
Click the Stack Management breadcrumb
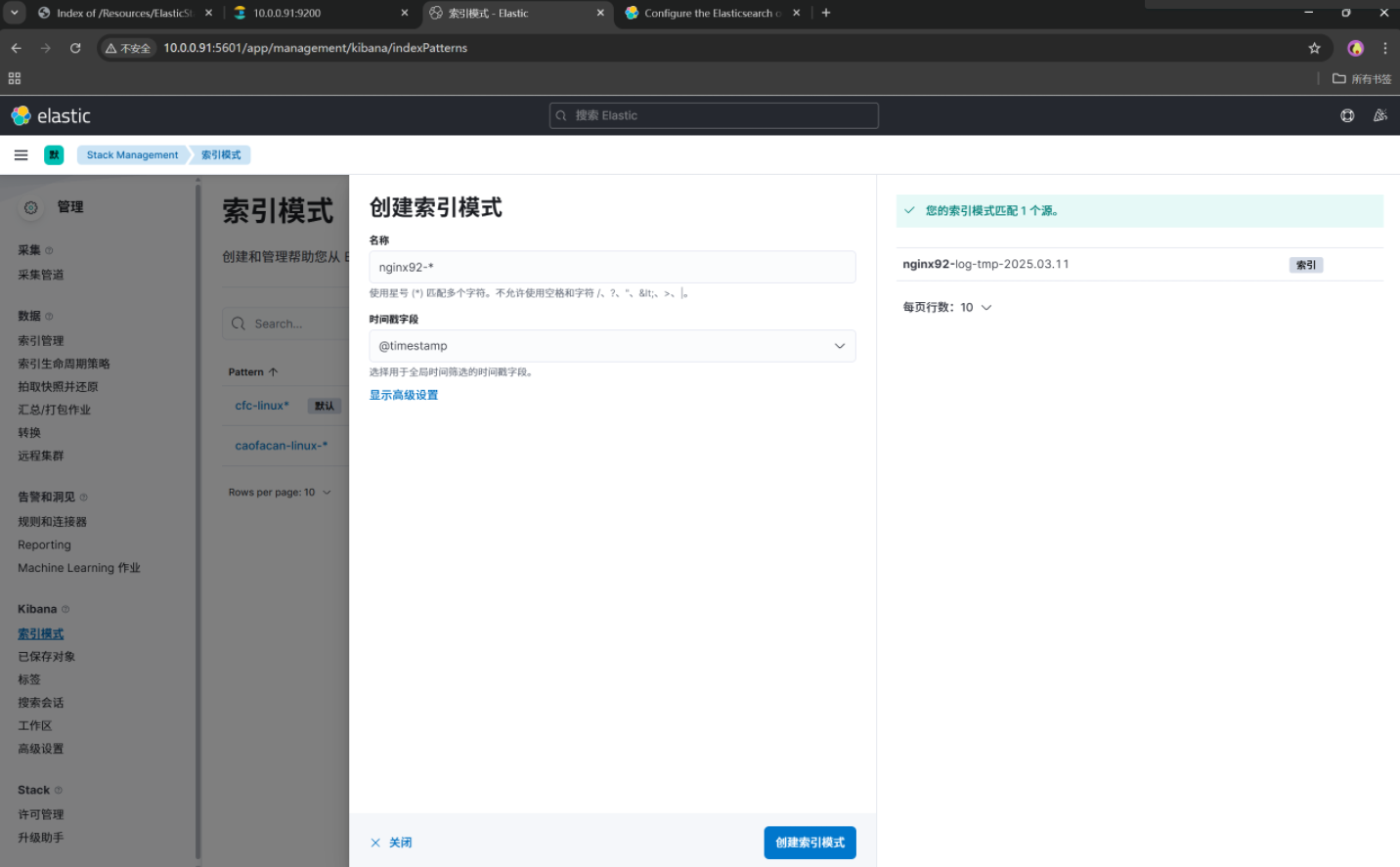[132, 154]
